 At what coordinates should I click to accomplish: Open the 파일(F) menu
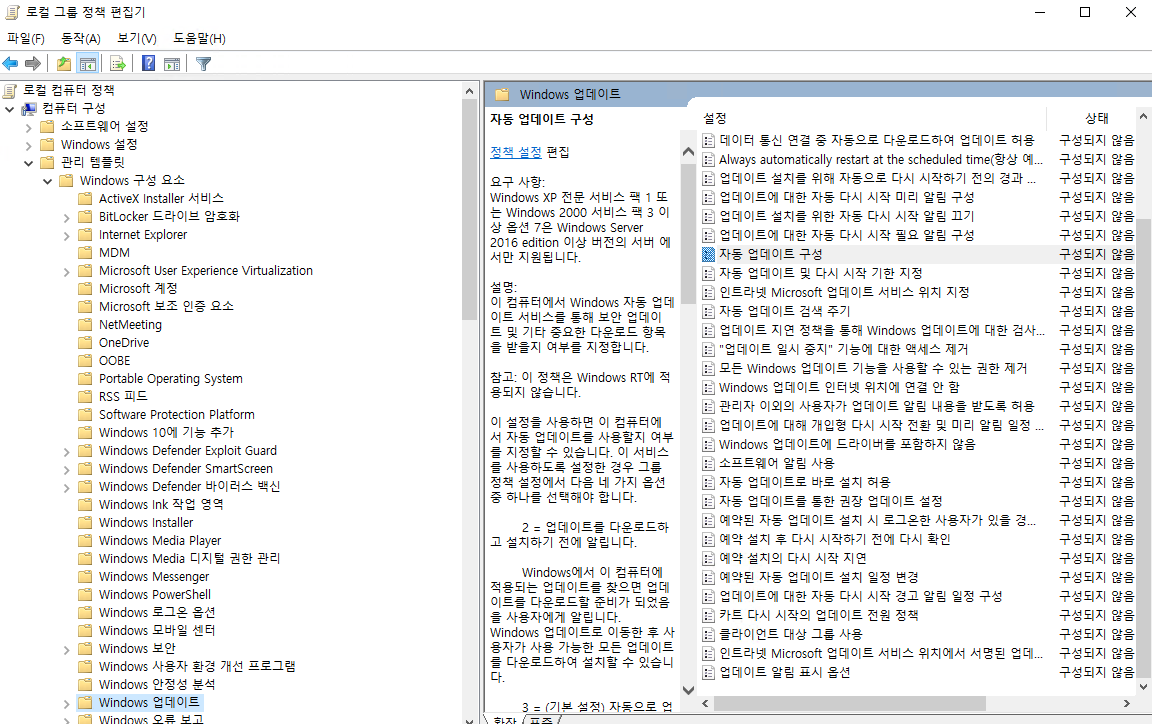point(26,38)
